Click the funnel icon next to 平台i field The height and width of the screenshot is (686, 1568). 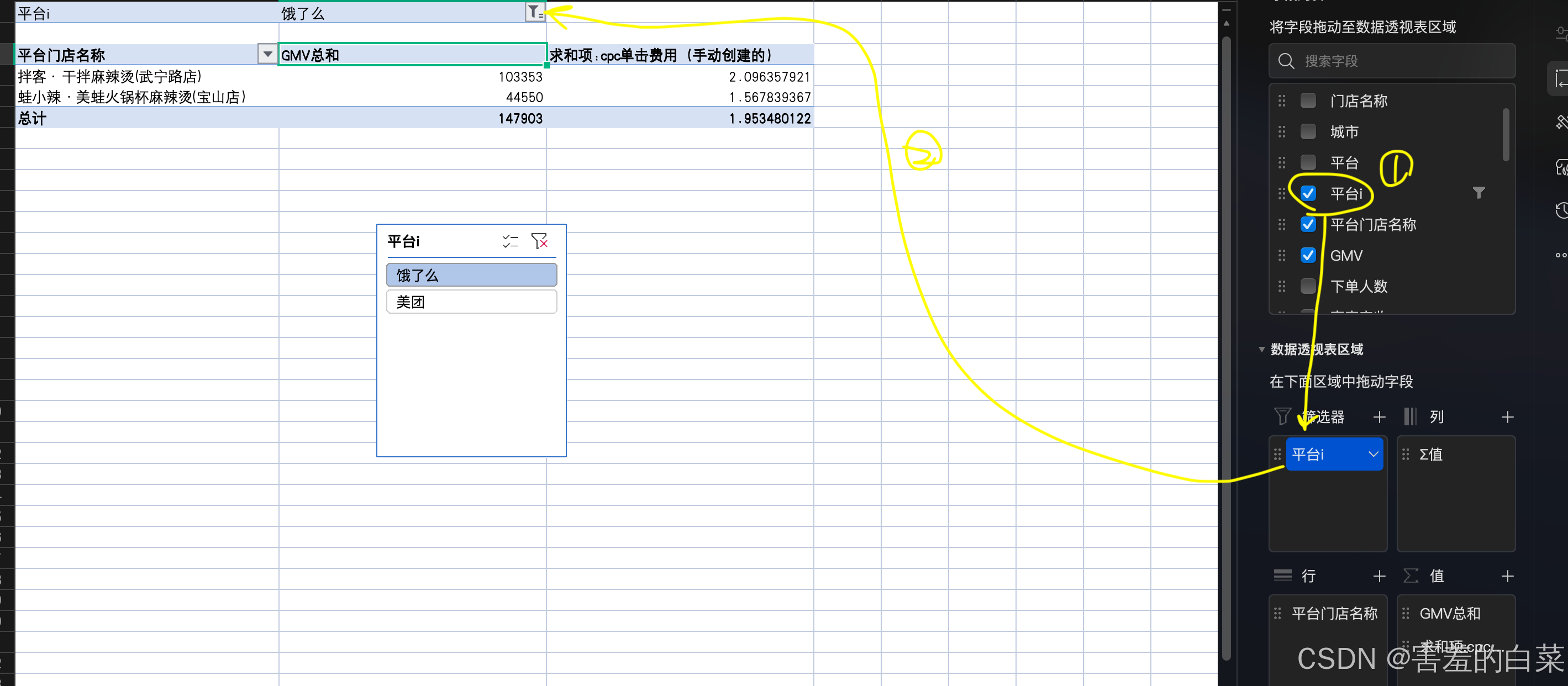tap(1478, 193)
